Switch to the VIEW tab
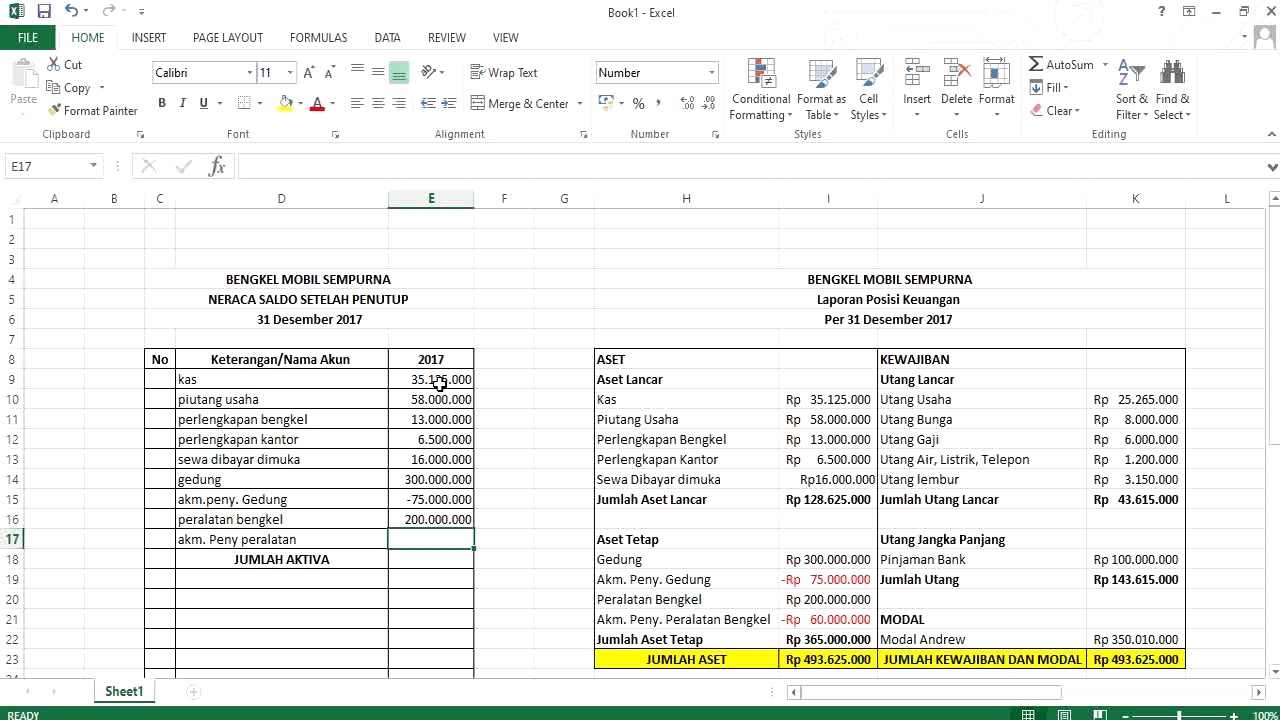 point(506,37)
